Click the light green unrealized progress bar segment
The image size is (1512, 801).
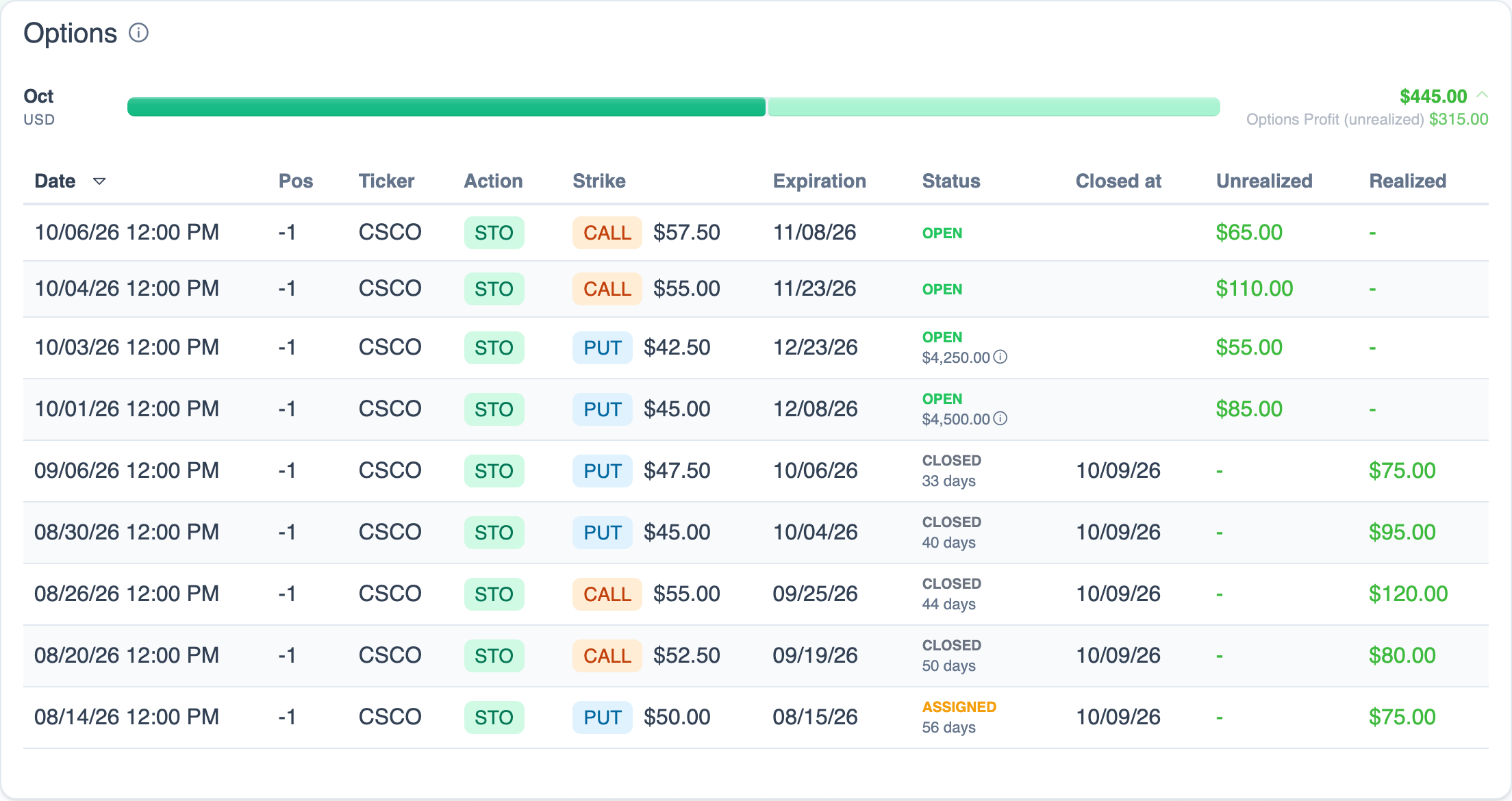pos(994,107)
